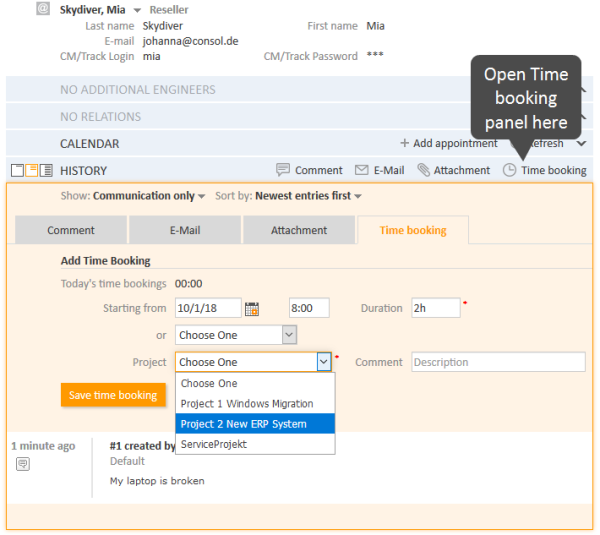Click the '#1 created by' history entry title
Screen dimensions: 600x535
142,446
